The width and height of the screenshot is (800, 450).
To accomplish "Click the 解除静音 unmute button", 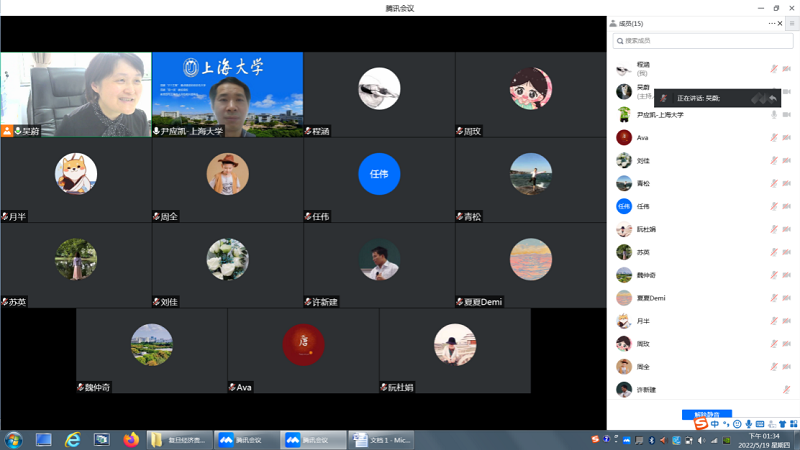I will click(x=706, y=414).
